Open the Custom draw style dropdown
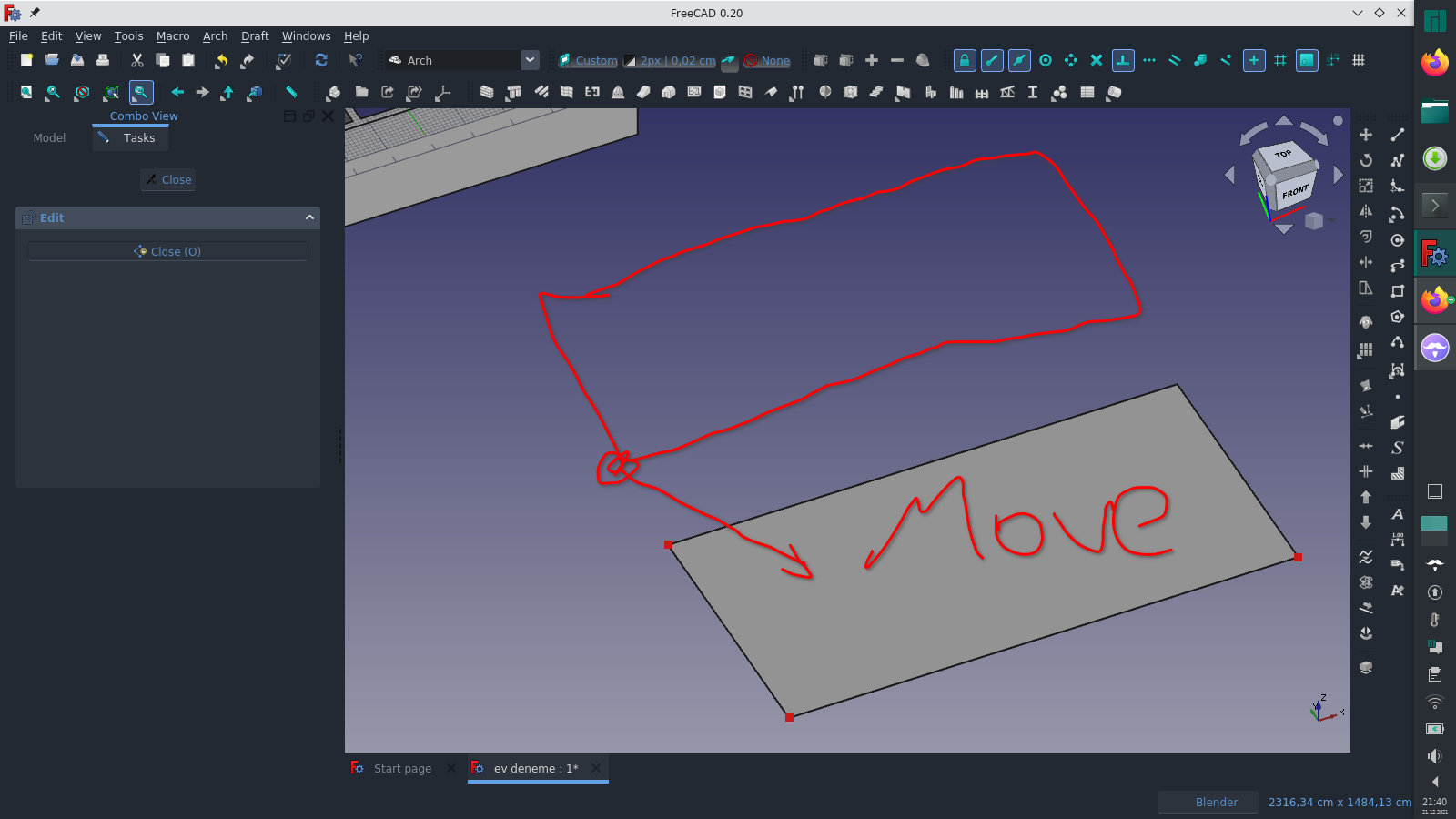 (x=589, y=60)
